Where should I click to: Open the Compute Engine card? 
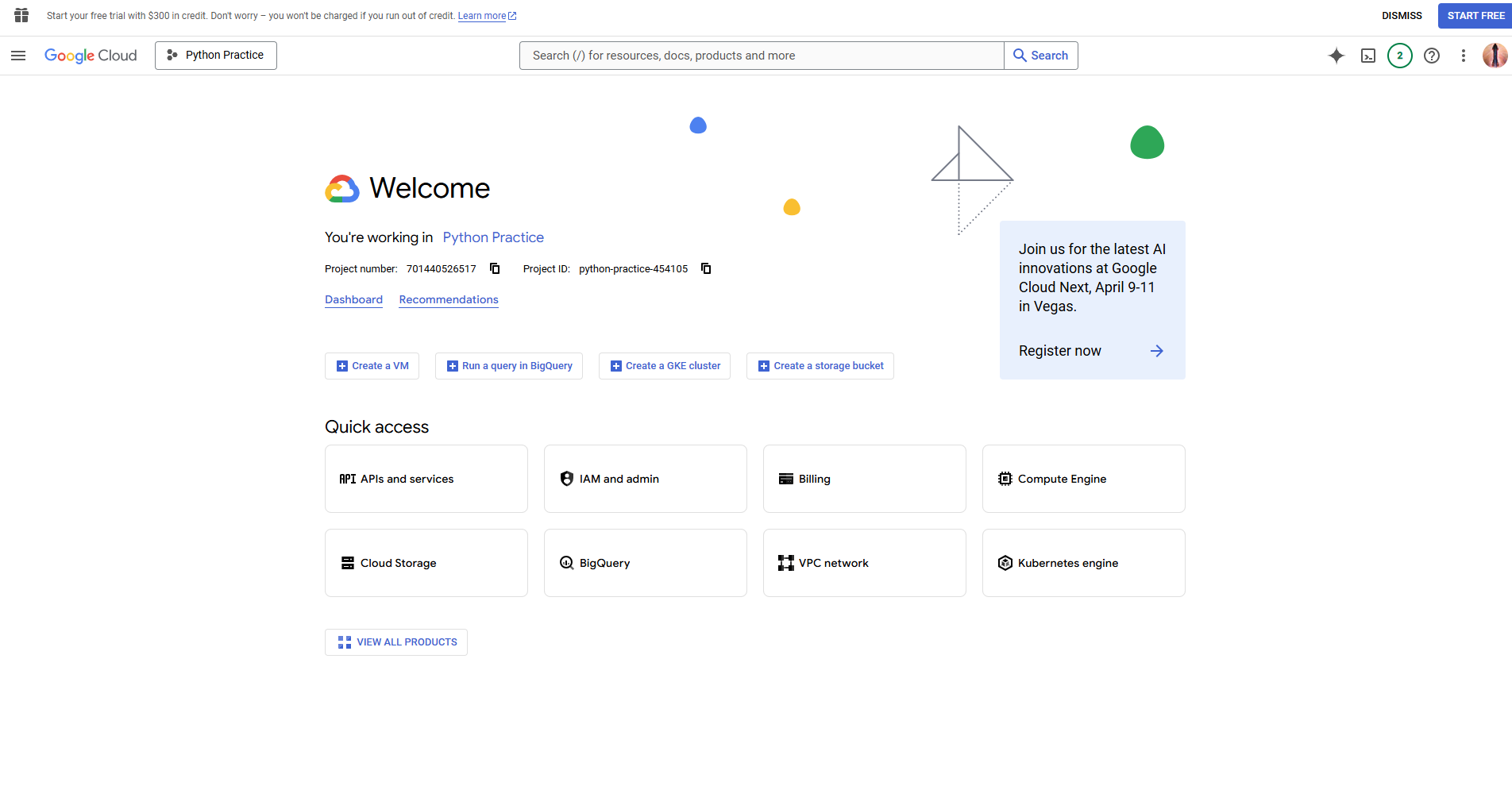[1084, 479]
